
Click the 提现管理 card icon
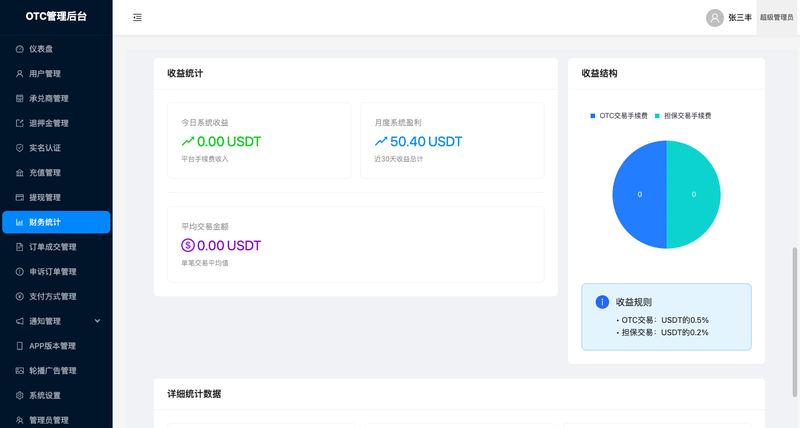19,197
